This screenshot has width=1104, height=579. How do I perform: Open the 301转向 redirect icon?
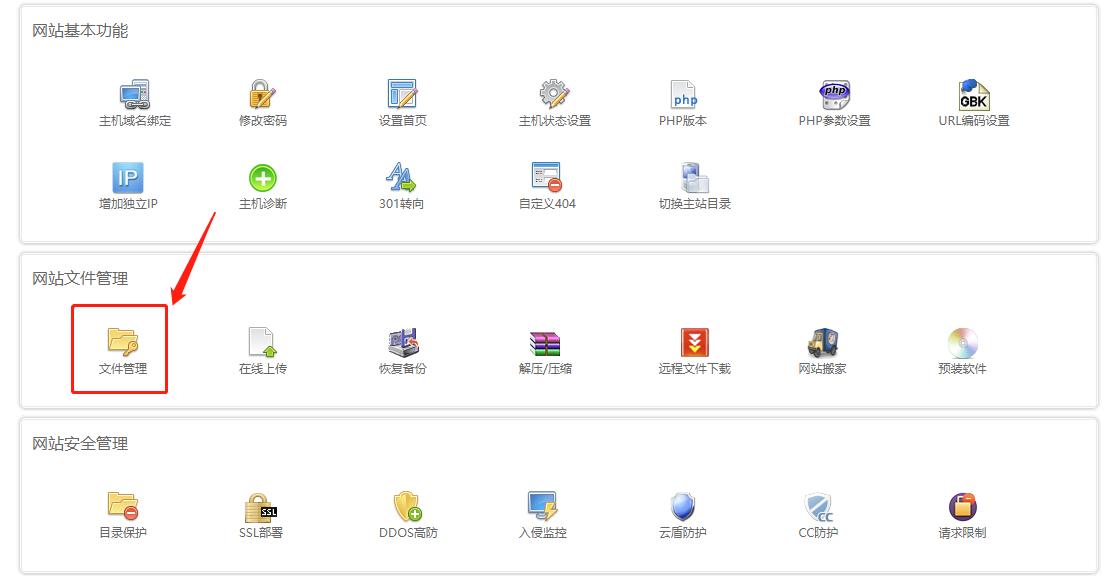click(402, 178)
